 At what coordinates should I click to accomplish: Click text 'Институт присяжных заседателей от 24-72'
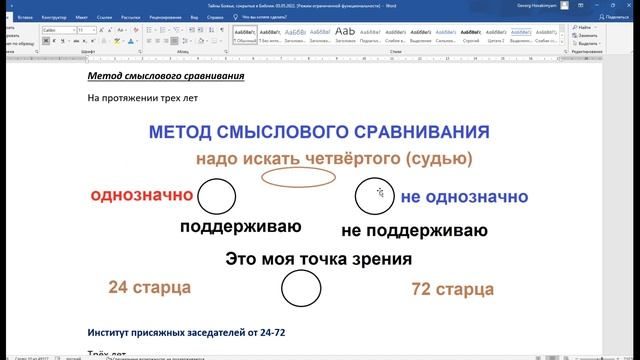tap(186, 333)
